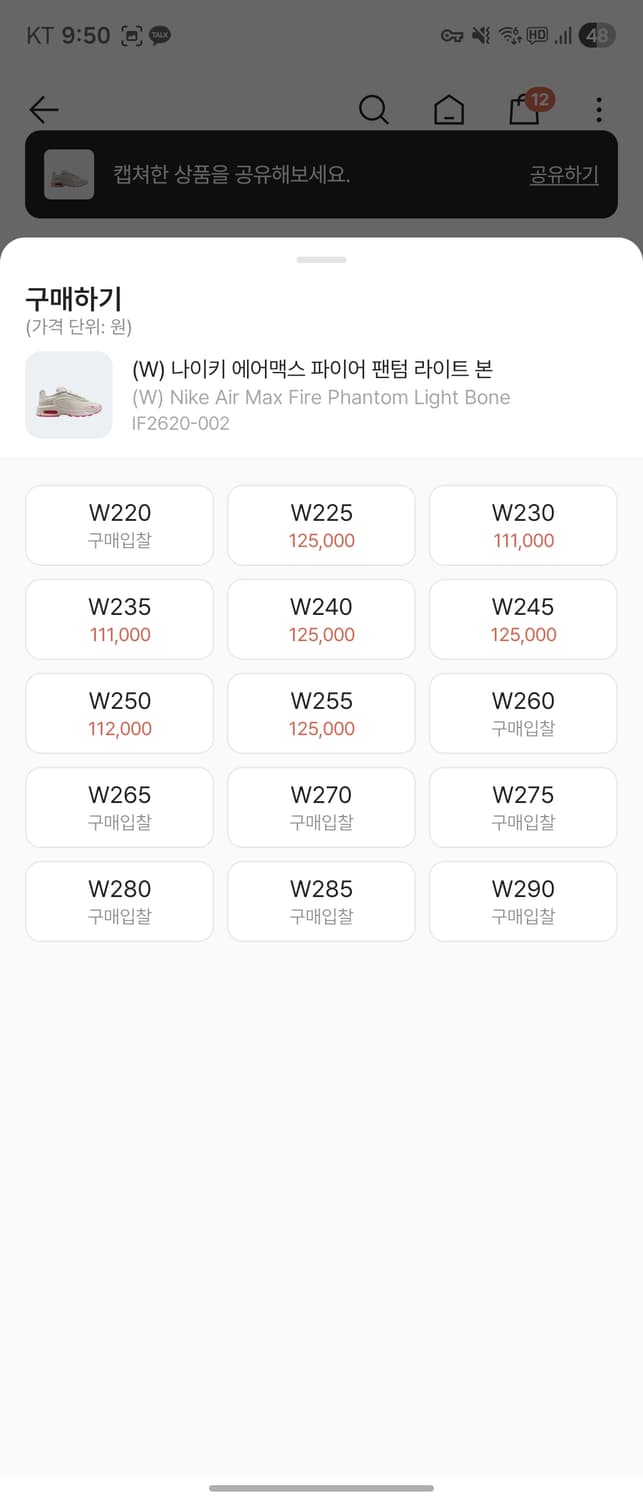Tap W255 priced 125,000
The height and width of the screenshot is (1500, 643).
pos(321,713)
